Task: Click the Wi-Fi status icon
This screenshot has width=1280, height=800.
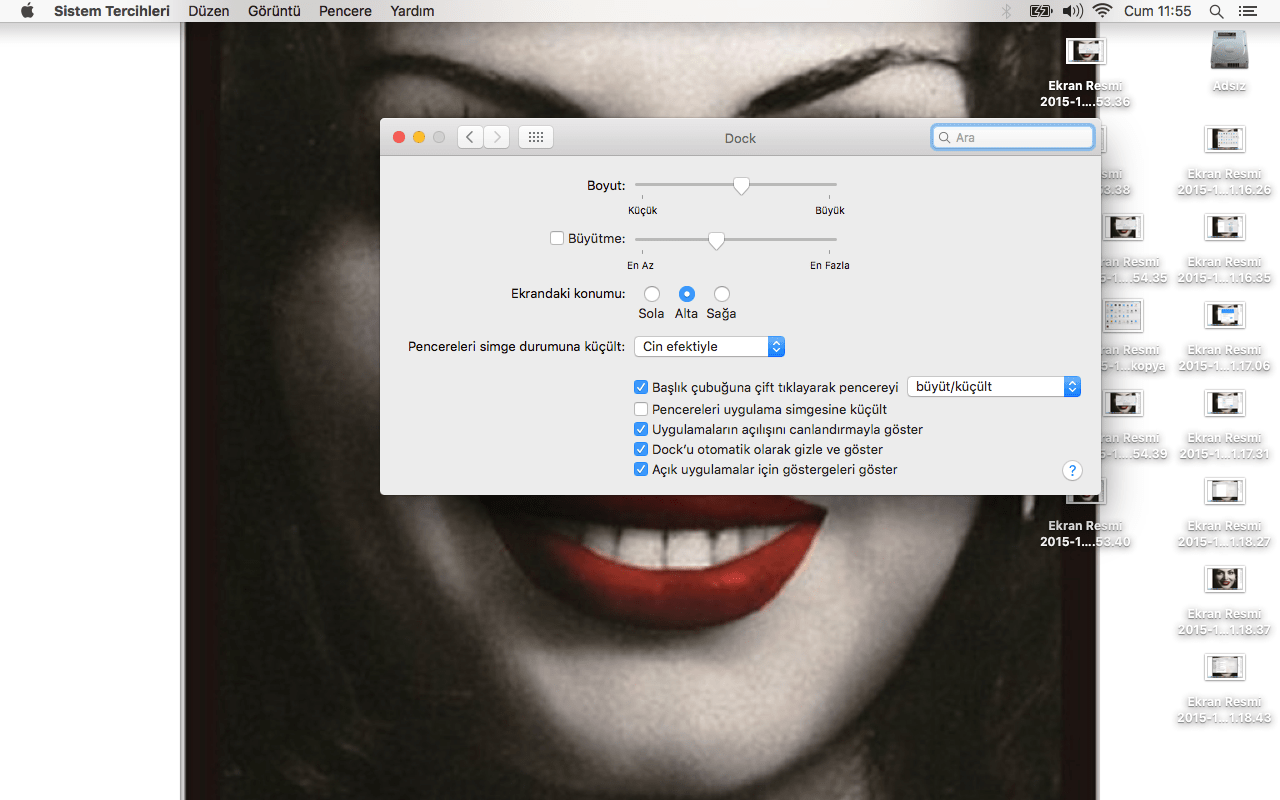Action: 1102,11
